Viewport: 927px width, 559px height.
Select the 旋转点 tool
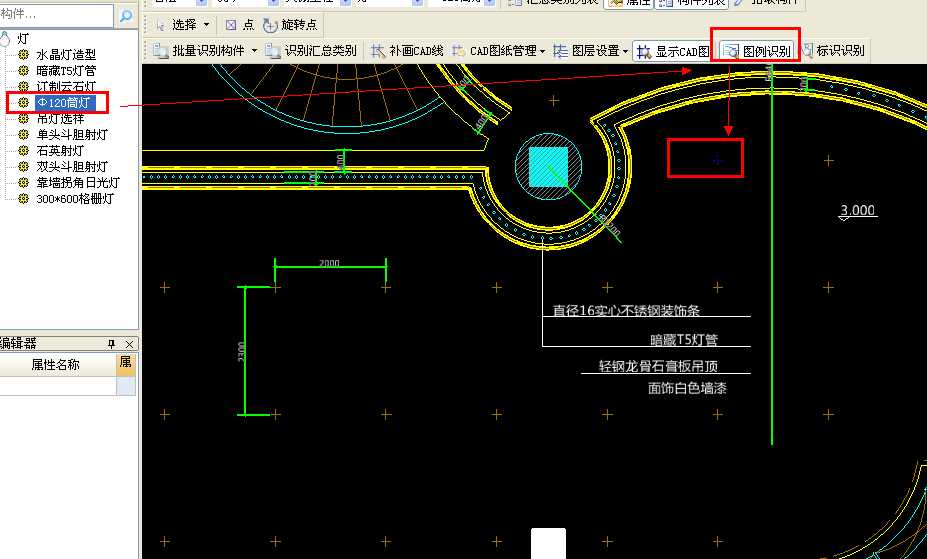pyautogui.click(x=290, y=24)
